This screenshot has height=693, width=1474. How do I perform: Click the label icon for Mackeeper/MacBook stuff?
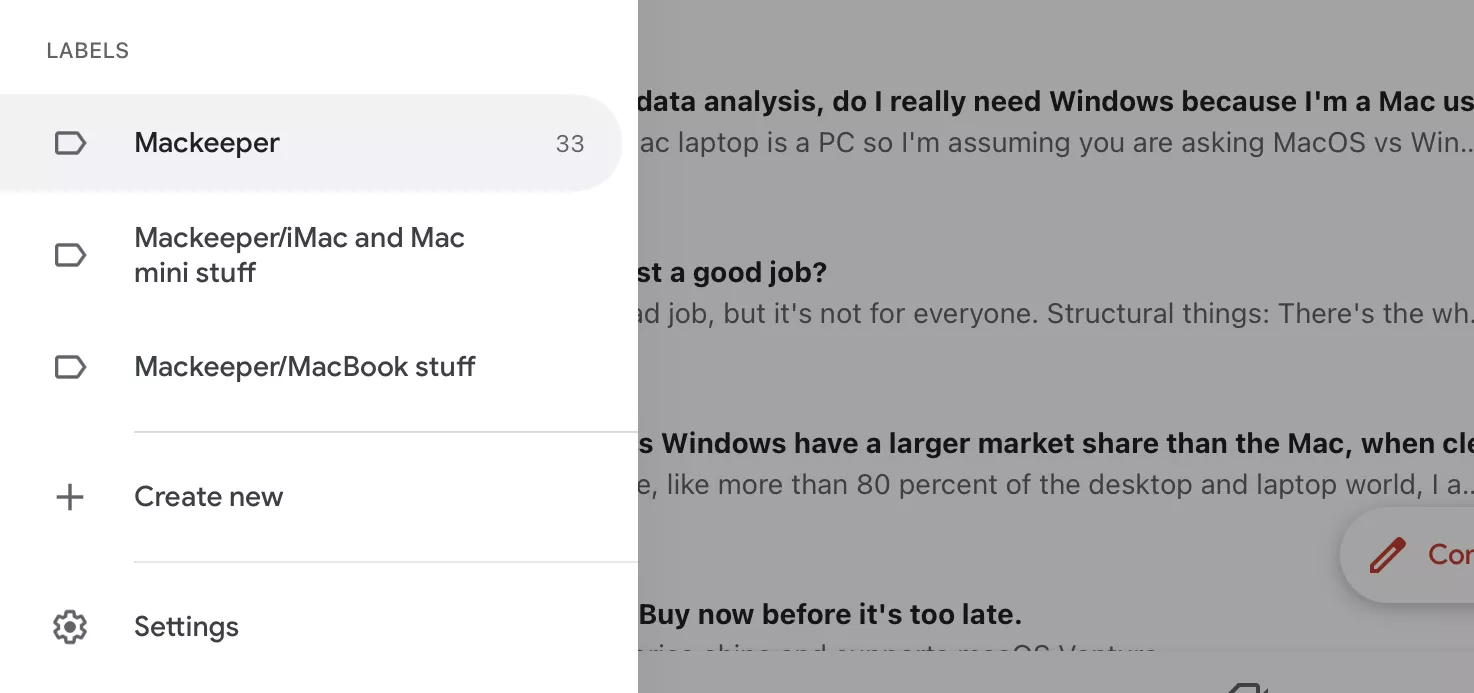tap(70, 367)
